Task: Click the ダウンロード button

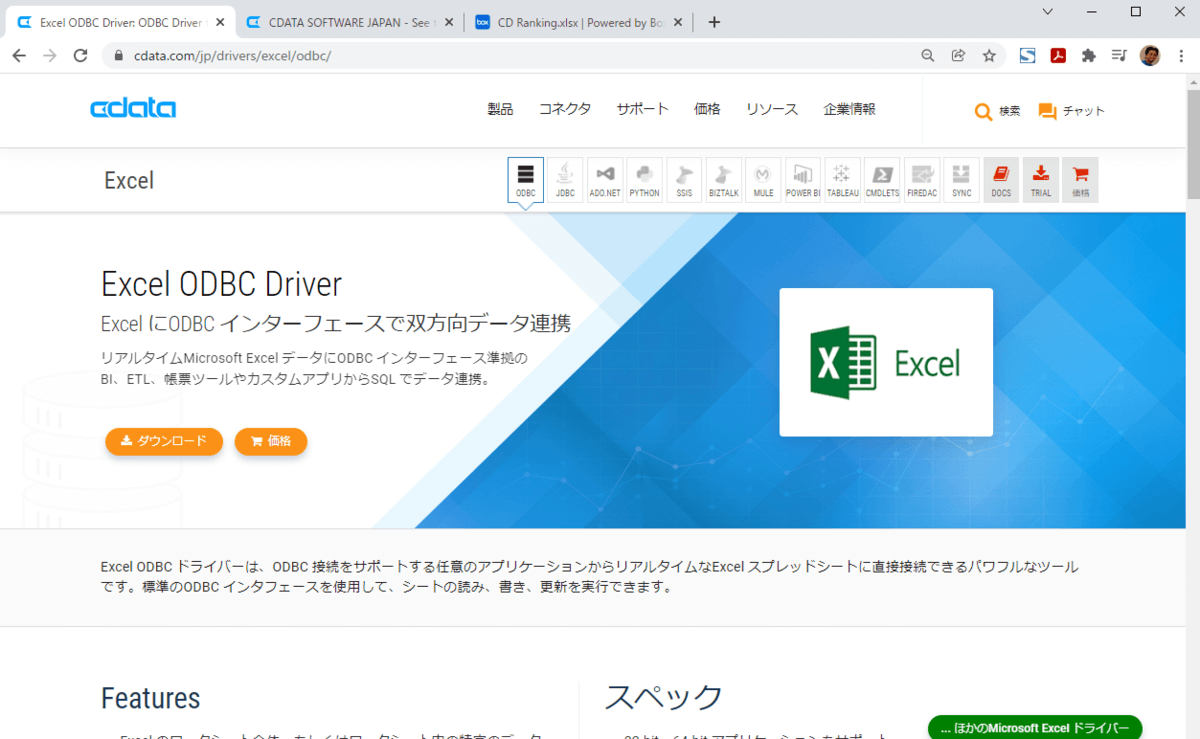Action: click(x=163, y=441)
